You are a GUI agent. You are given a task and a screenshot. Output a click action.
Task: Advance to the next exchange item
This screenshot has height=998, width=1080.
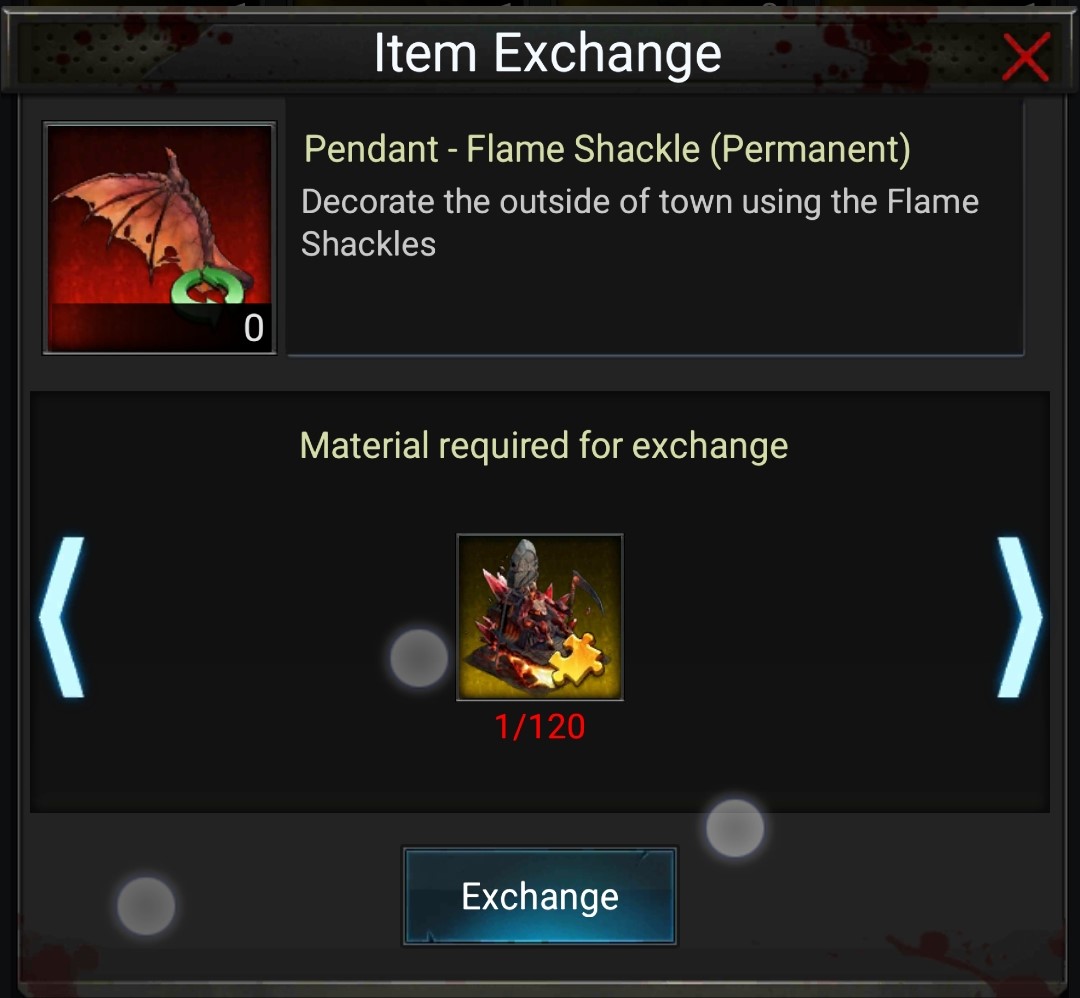(x=1020, y=617)
